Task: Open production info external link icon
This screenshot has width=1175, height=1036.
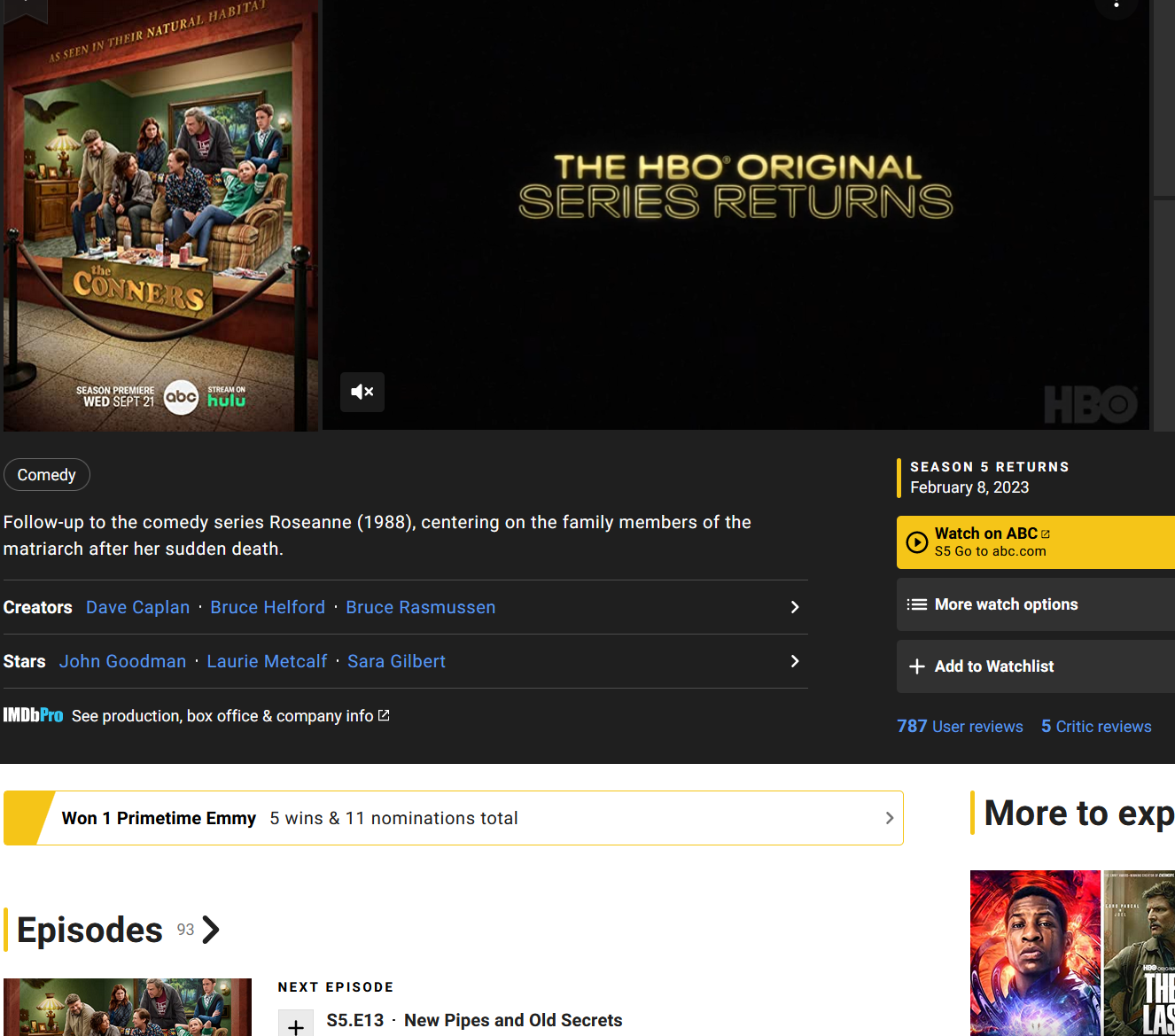Action: coord(384,715)
